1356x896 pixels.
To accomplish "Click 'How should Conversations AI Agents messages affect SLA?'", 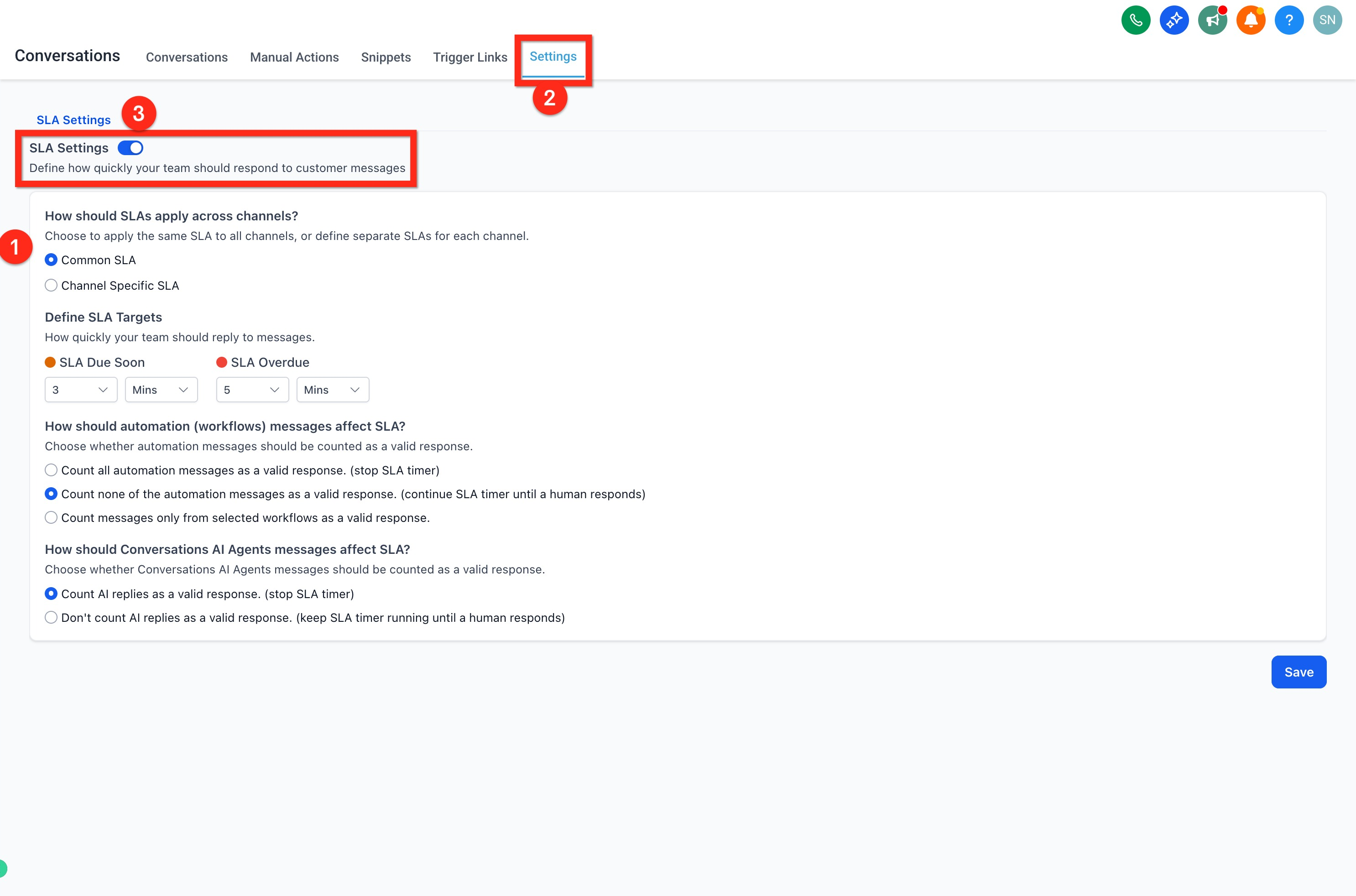I will coord(227,549).
